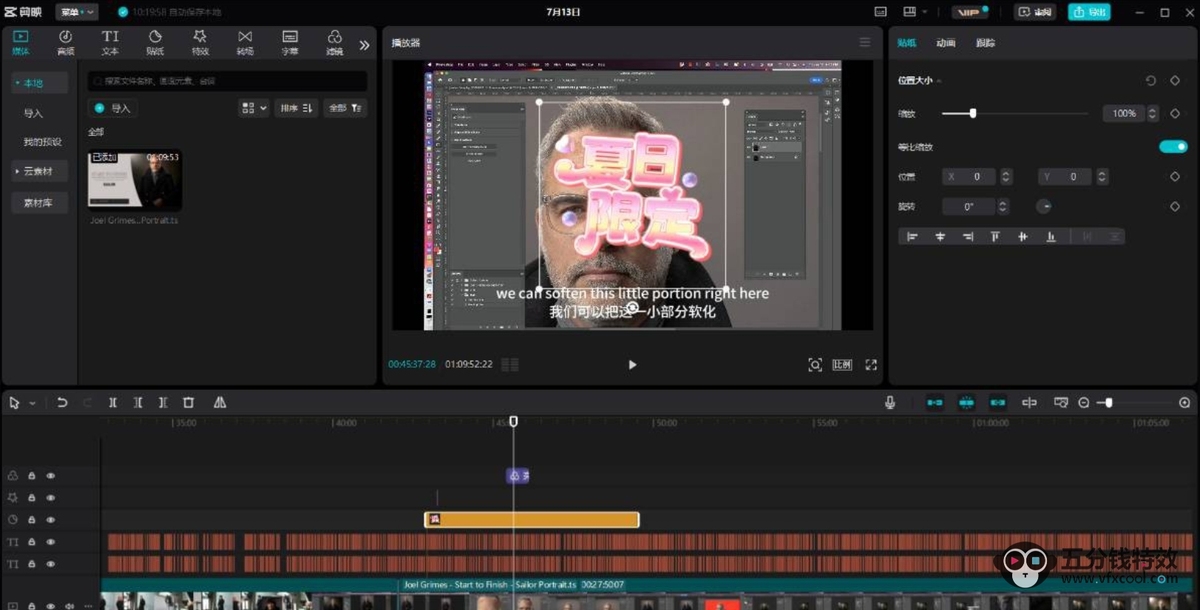Click the focus/scan frame icon in player

(815, 365)
